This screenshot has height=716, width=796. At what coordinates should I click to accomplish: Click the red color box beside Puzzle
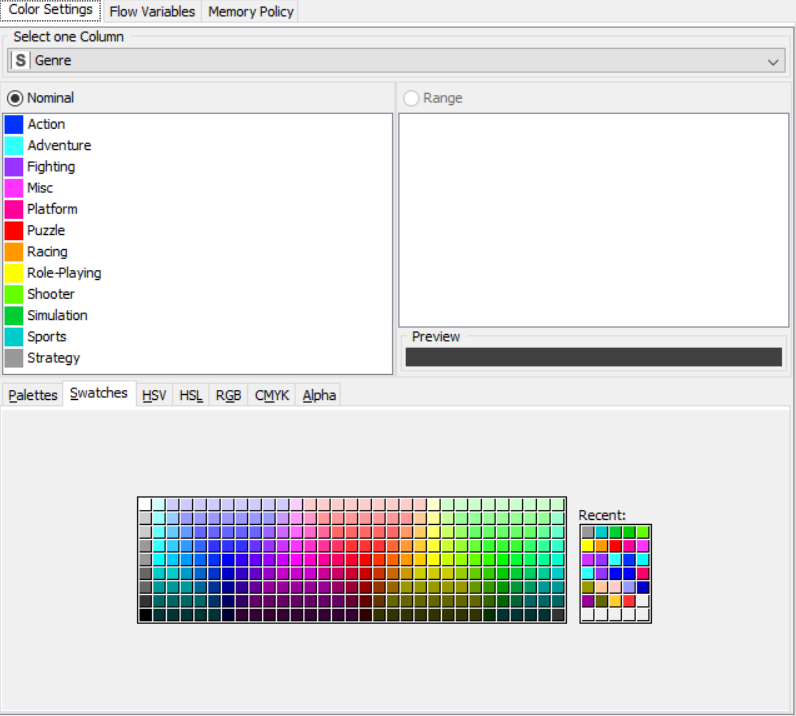coord(14,231)
